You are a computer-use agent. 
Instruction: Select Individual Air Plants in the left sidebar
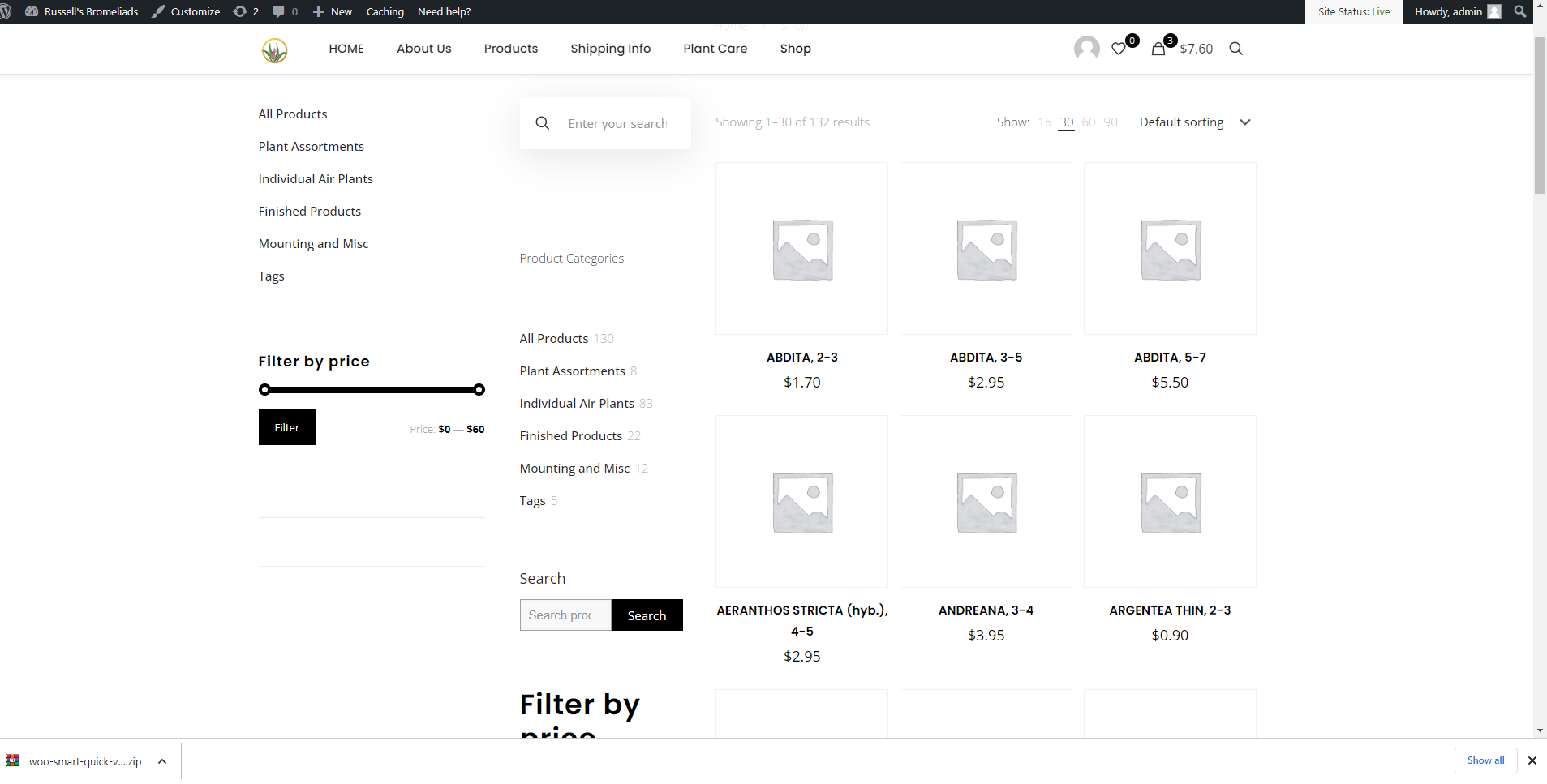click(x=316, y=179)
